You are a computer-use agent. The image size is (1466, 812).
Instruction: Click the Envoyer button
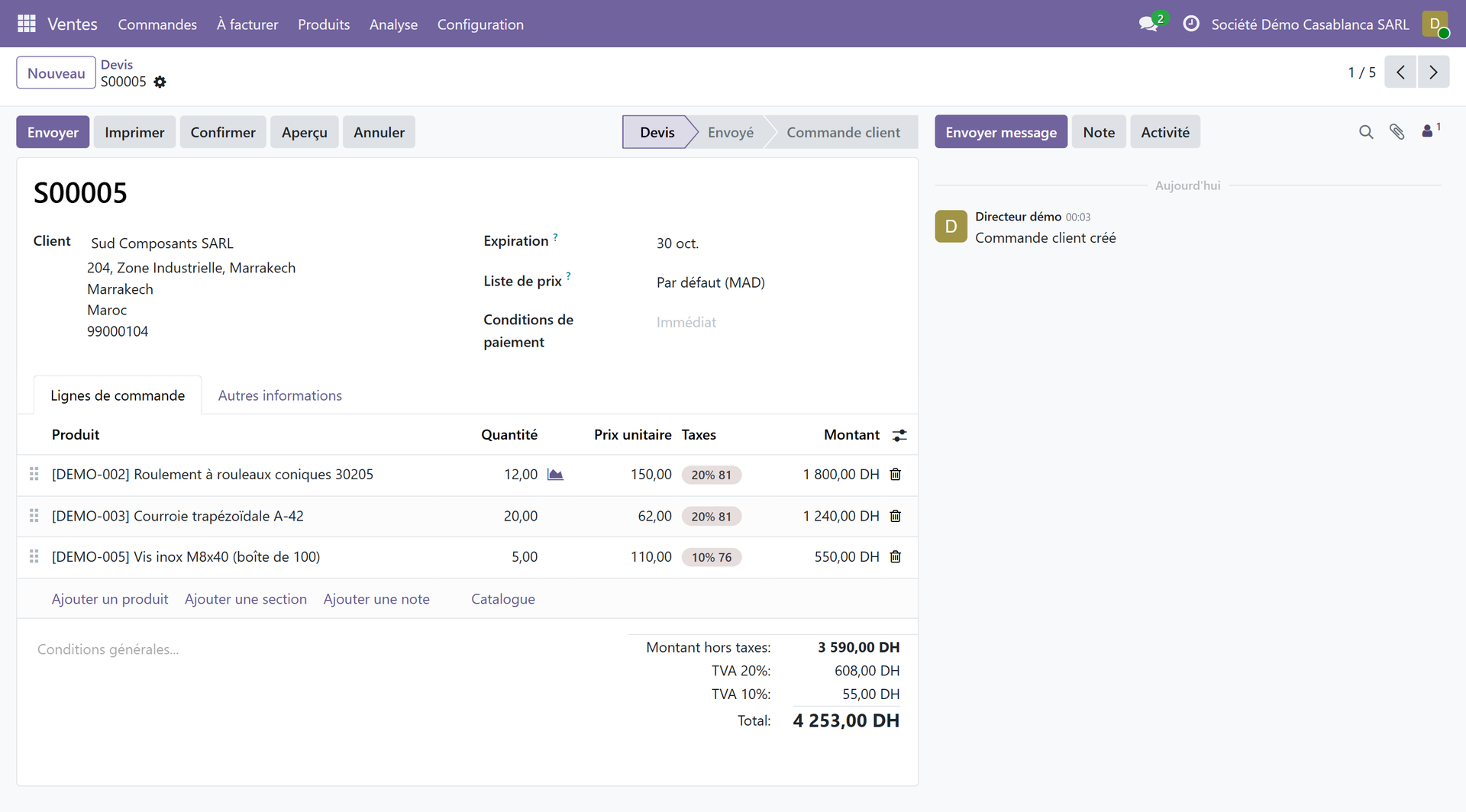tap(53, 132)
